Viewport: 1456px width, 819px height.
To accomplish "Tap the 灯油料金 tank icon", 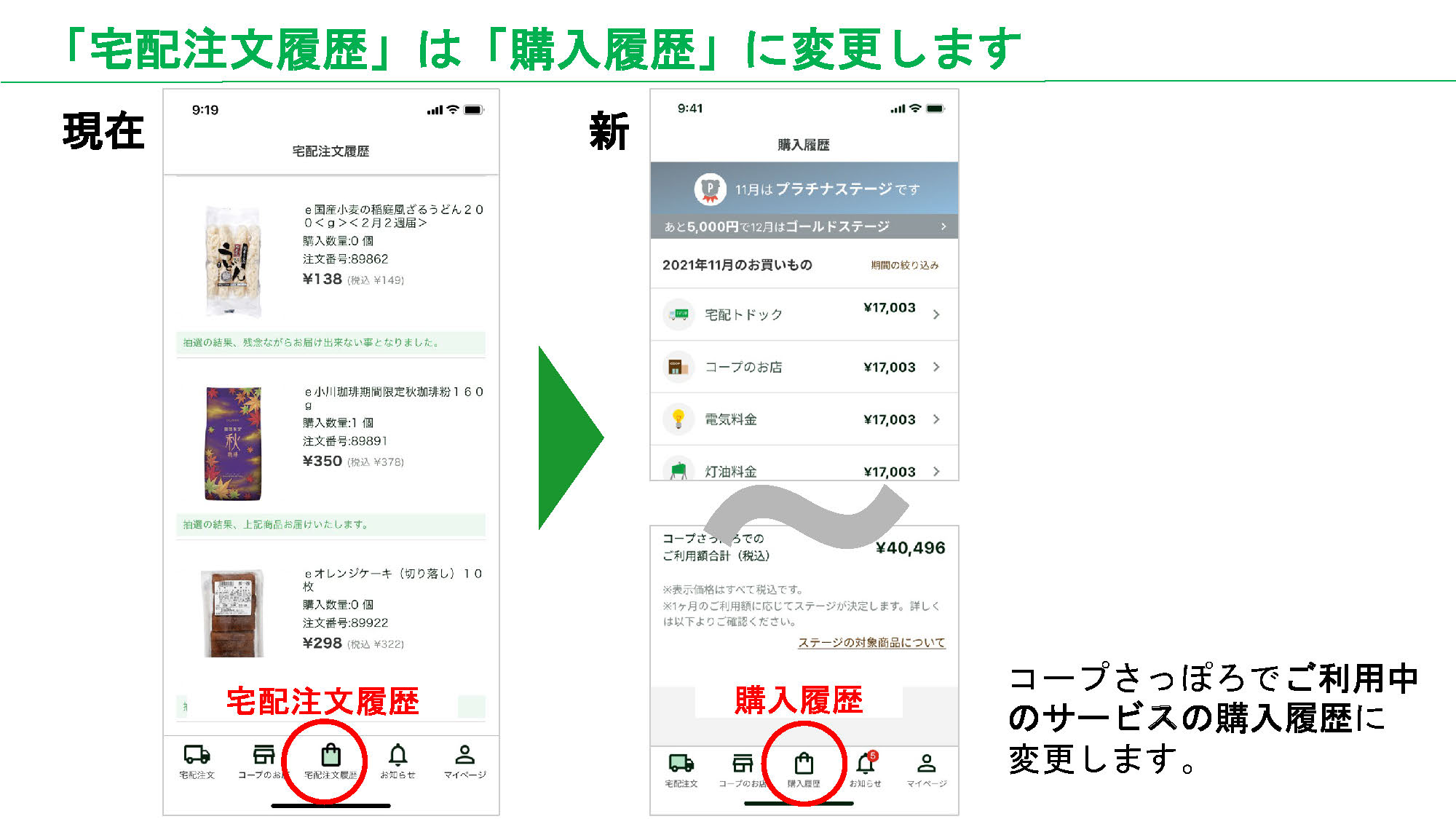I will (x=678, y=470).
